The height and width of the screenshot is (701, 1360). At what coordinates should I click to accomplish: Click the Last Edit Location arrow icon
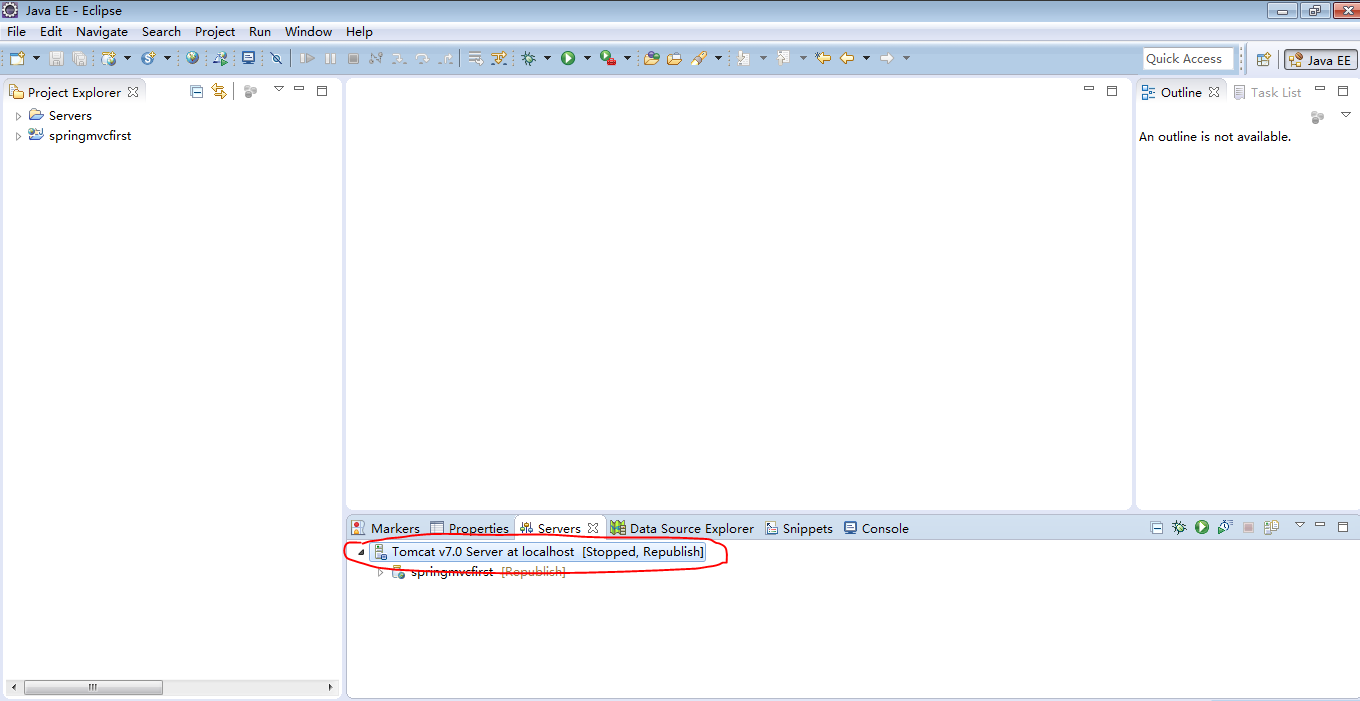tap(823, 58)
